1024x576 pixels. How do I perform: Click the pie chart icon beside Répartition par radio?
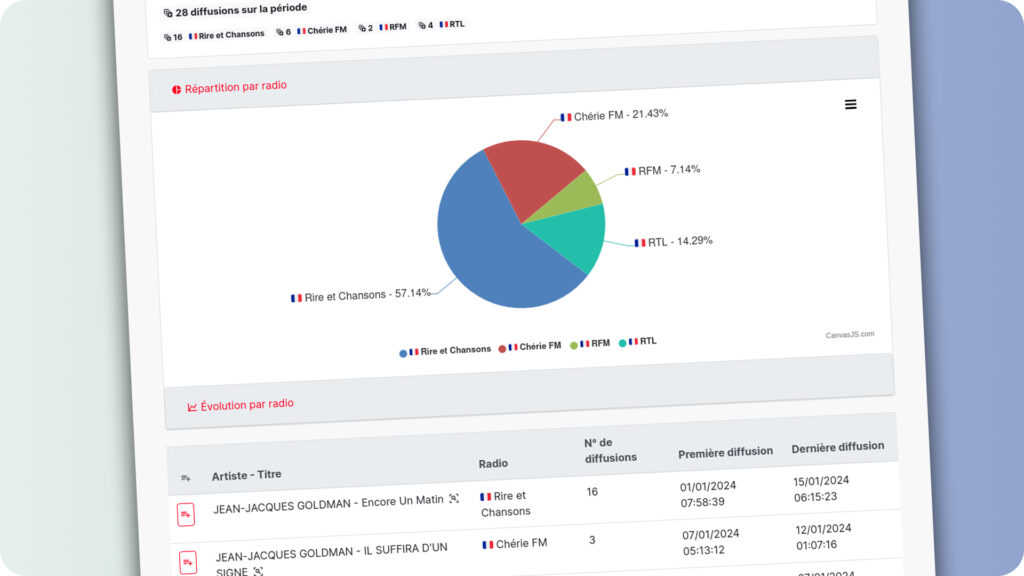(176, 89)
